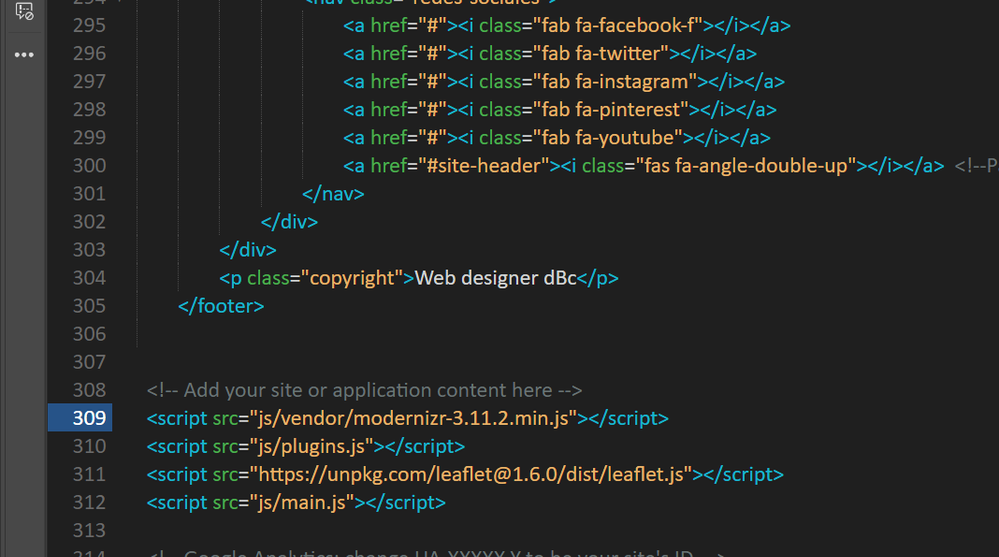Screen dimensions: 999x557
Task: Click line number 311 in the gutter
Action: 89,474
